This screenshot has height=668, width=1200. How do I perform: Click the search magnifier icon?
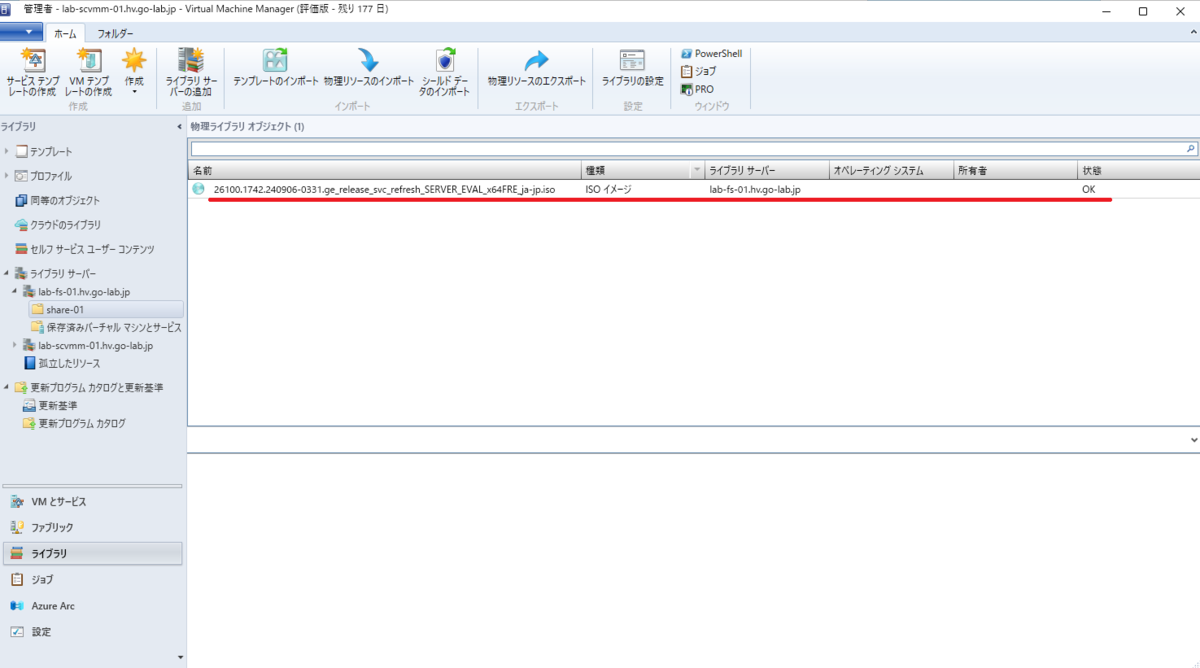pyautogui.click(x=1191, y=148)
